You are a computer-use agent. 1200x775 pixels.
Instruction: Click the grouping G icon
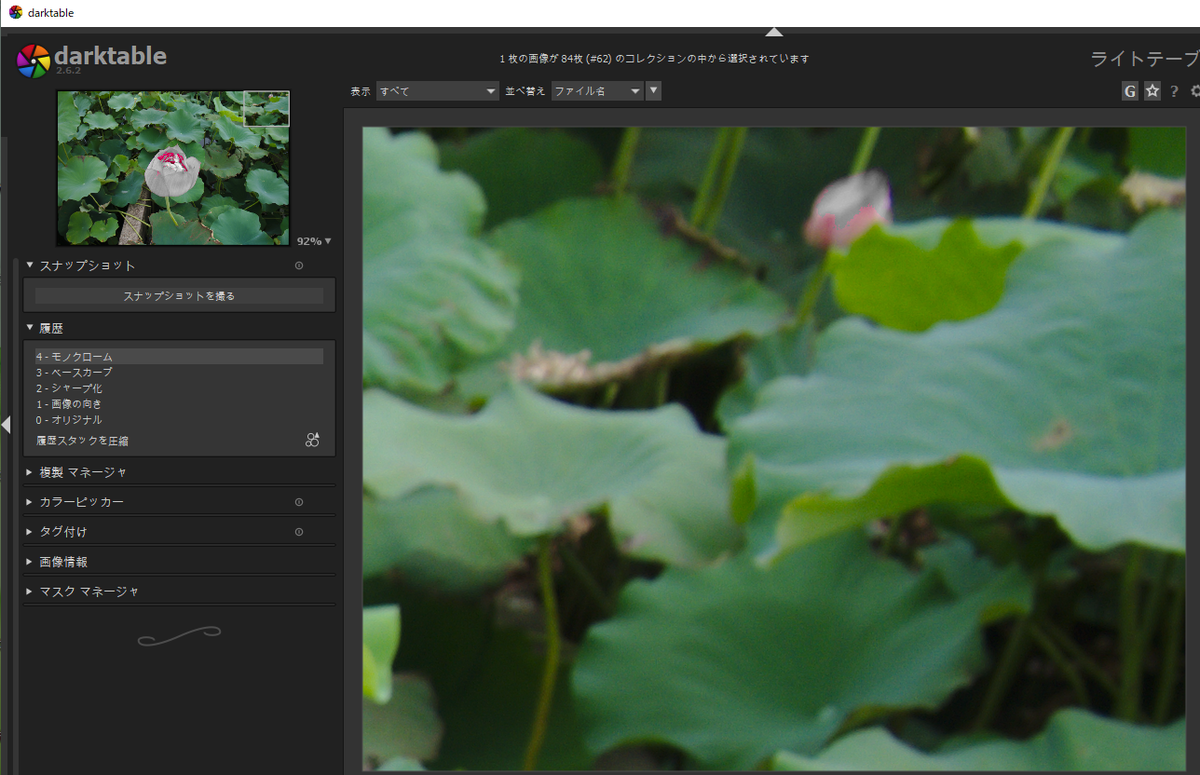tap(1130, 91)
